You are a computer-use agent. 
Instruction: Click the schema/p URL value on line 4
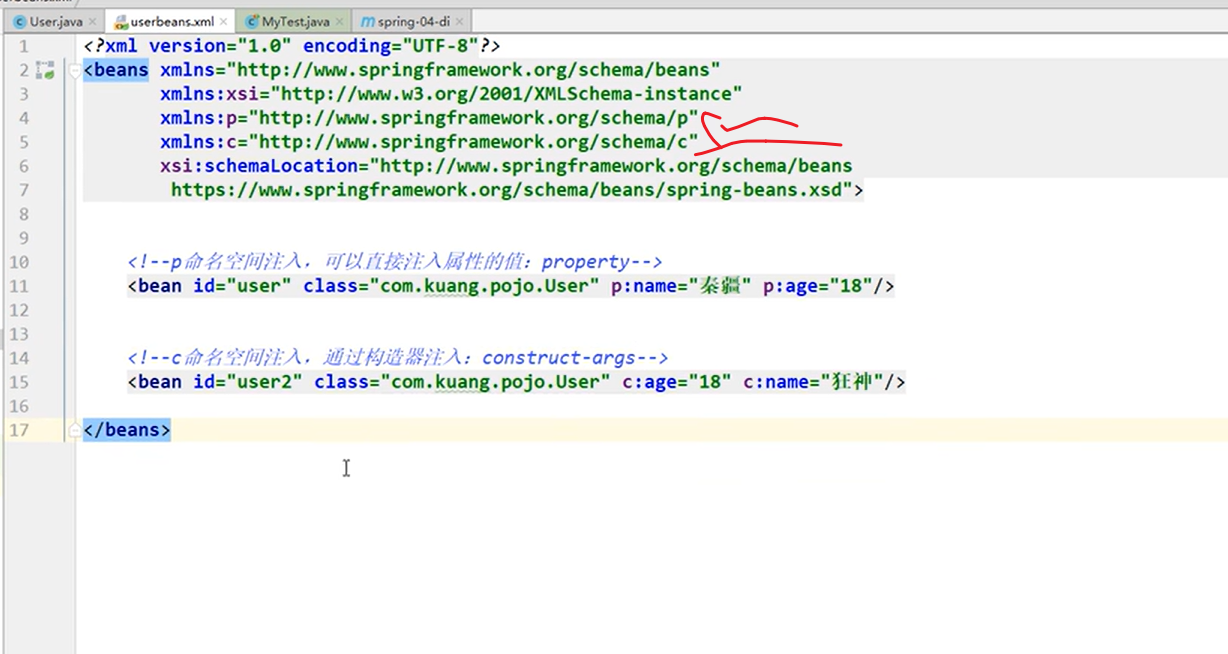[474, 118]
